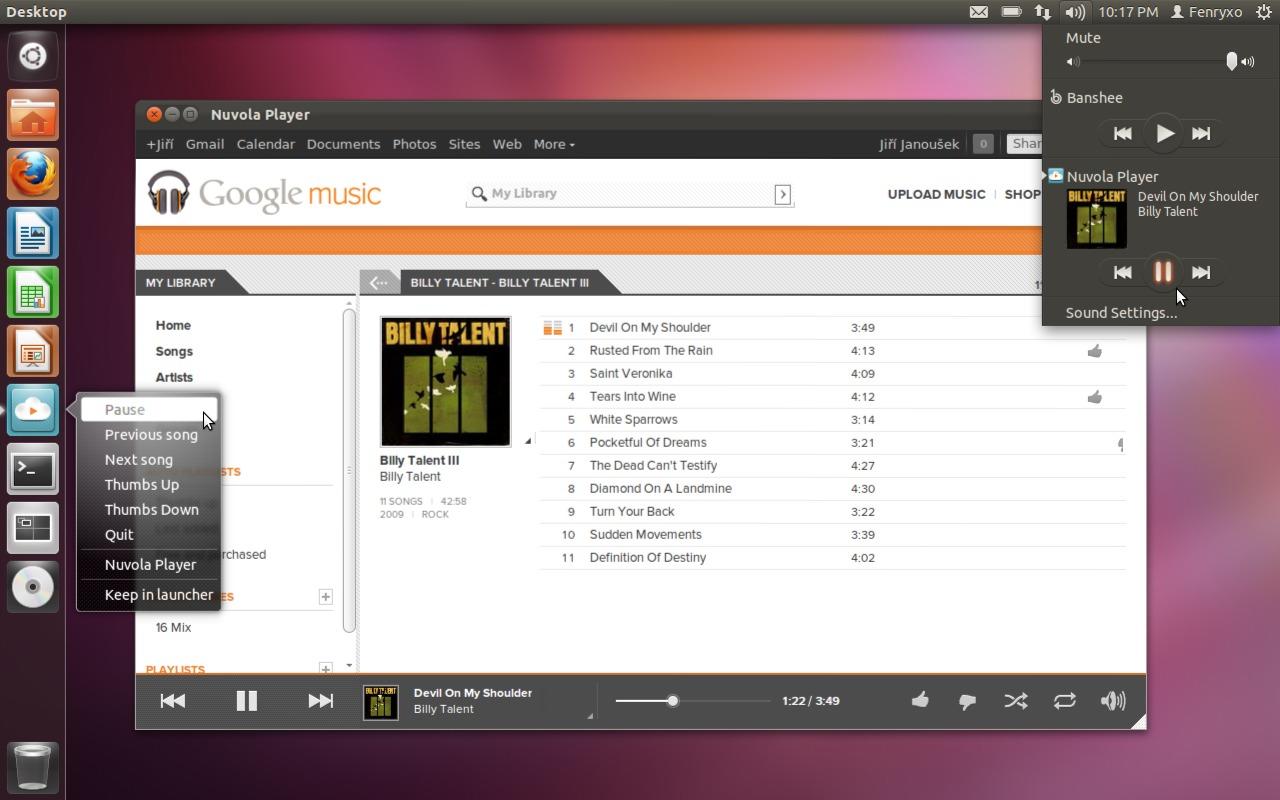1280x800 pixels.
Task: Click the system volume slider handle
Action: coord(1232,62)
